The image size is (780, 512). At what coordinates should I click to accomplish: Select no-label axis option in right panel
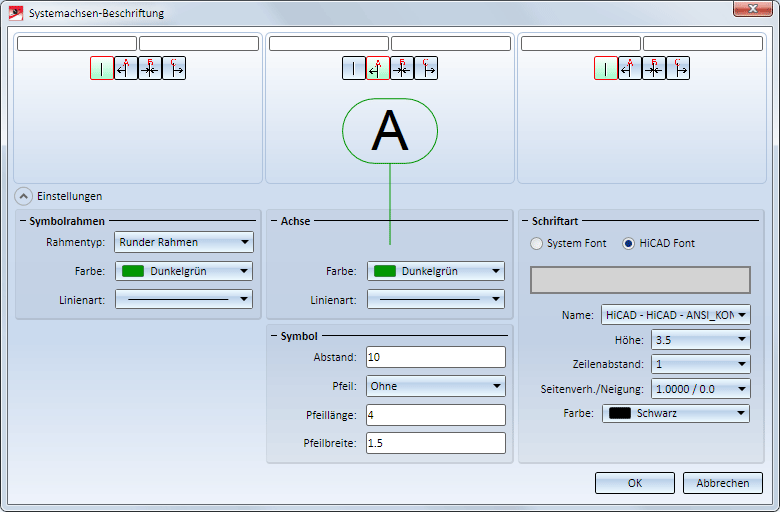pyautogui.click(x=606, y=68)
